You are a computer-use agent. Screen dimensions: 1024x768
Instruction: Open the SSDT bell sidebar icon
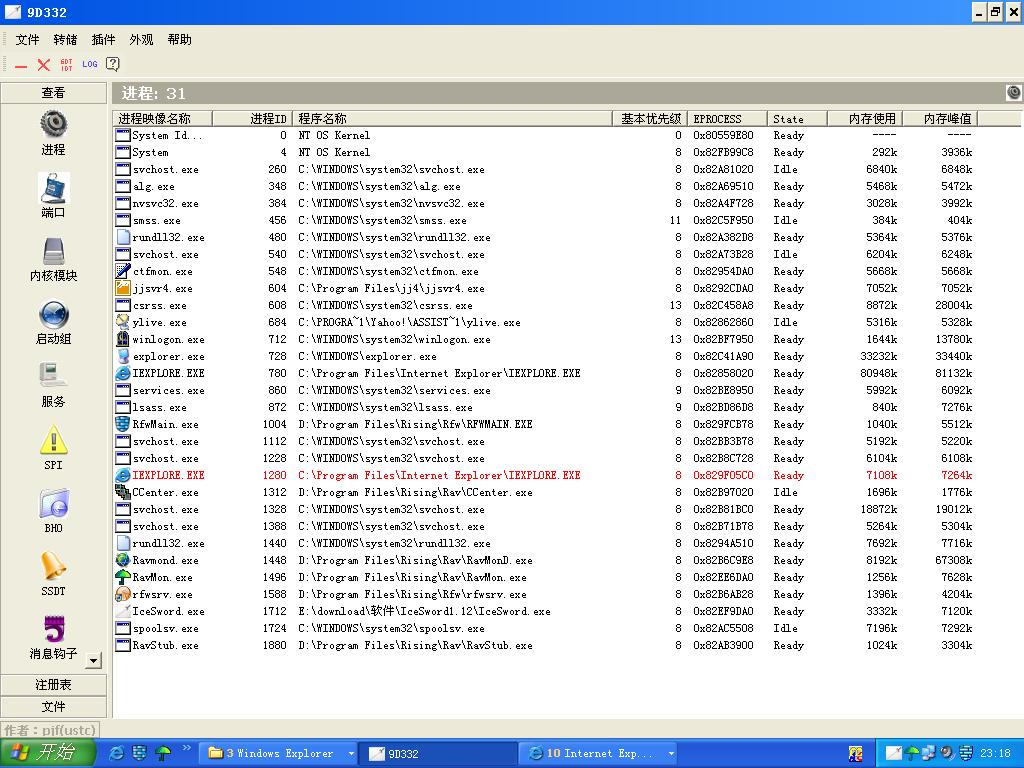point(54,566)
